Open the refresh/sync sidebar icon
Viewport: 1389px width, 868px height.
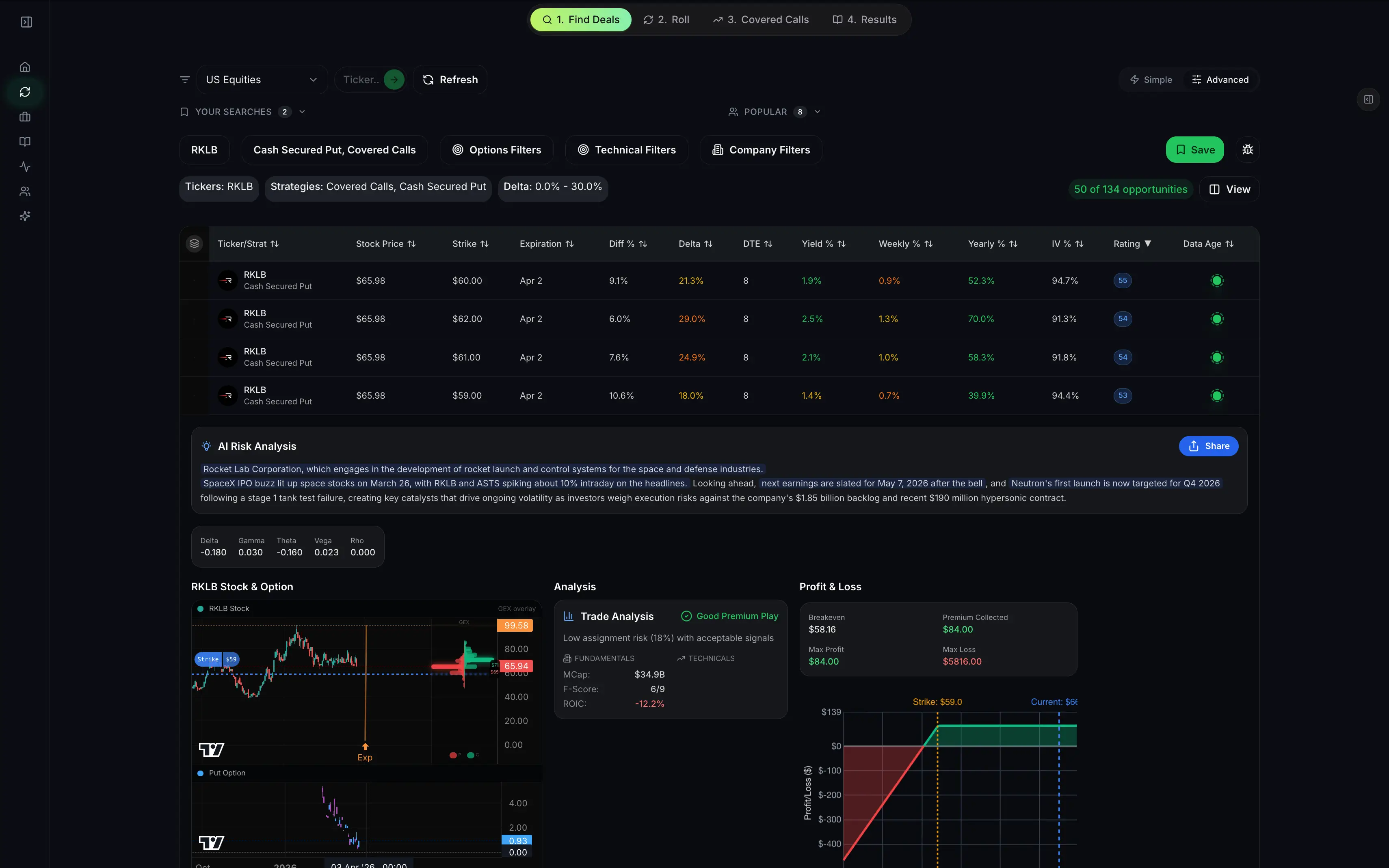point(25,92)
